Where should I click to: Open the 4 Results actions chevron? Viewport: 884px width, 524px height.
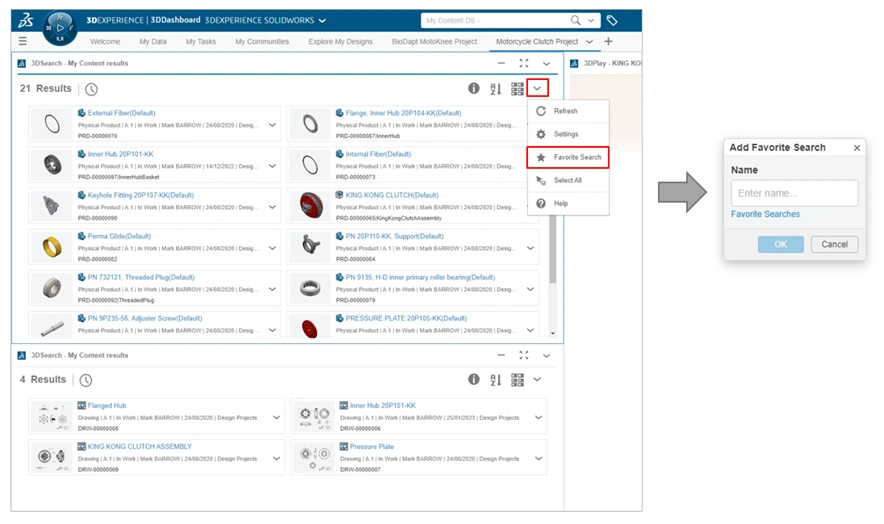537,380
